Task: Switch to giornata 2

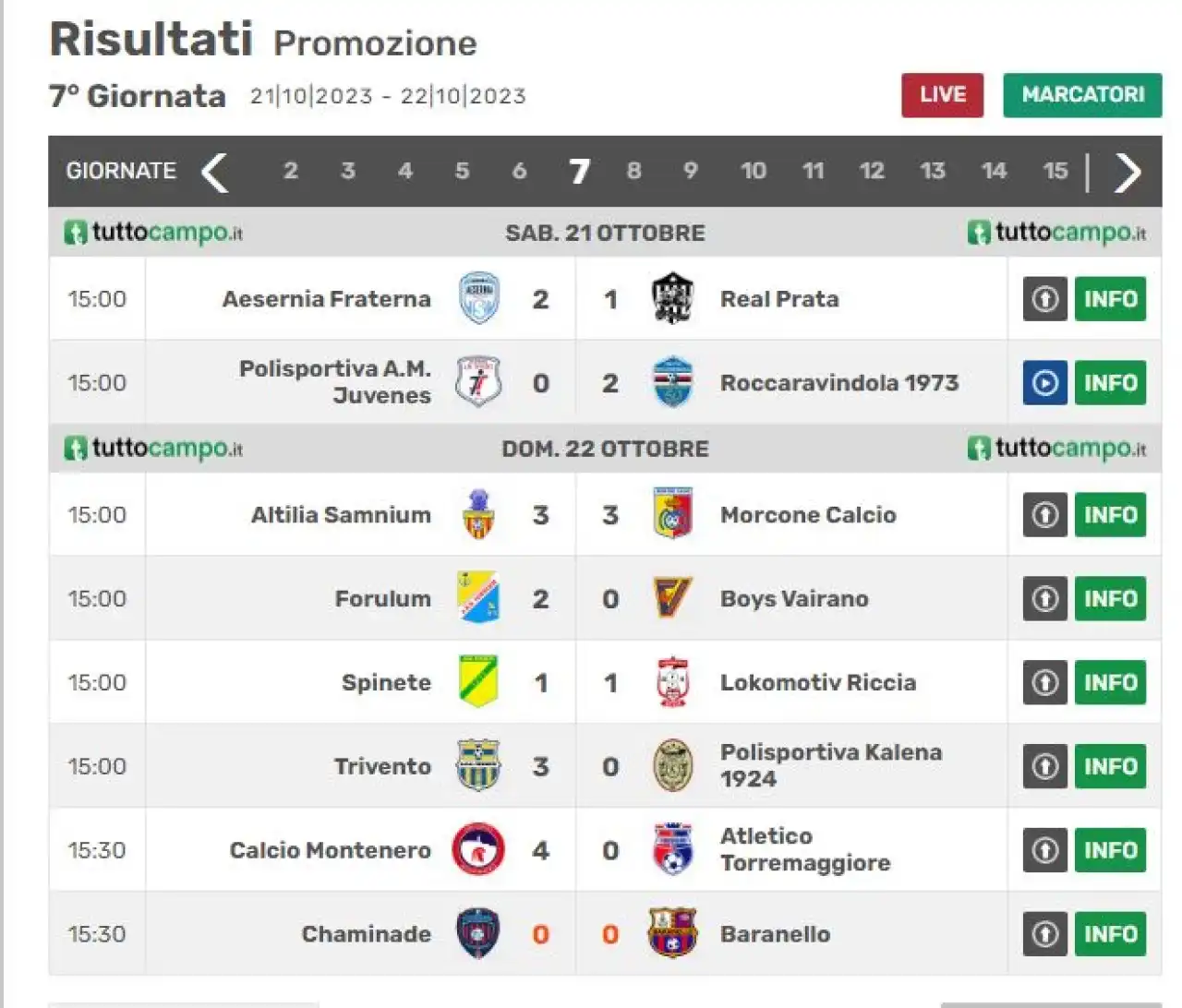Action: tap(290, 171)
